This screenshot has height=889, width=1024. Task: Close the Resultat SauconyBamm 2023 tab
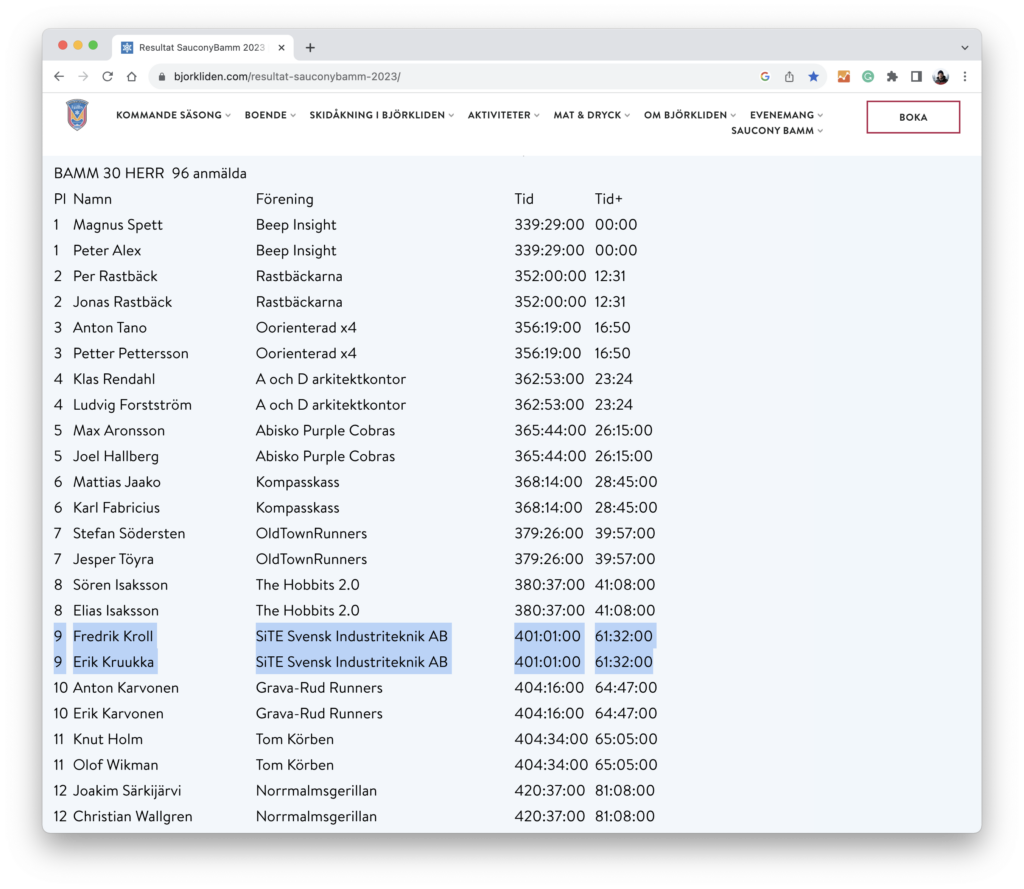tap(281, 48)
